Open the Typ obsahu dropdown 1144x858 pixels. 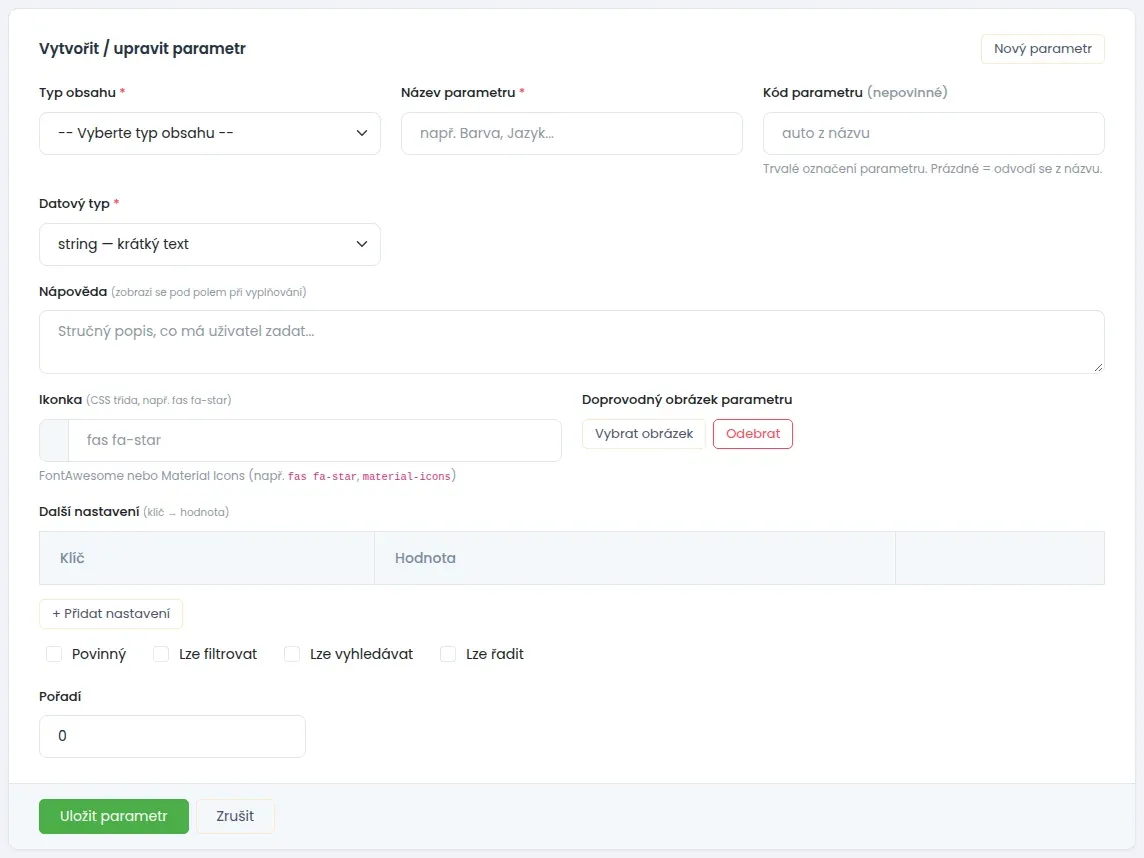coord(209,134)
